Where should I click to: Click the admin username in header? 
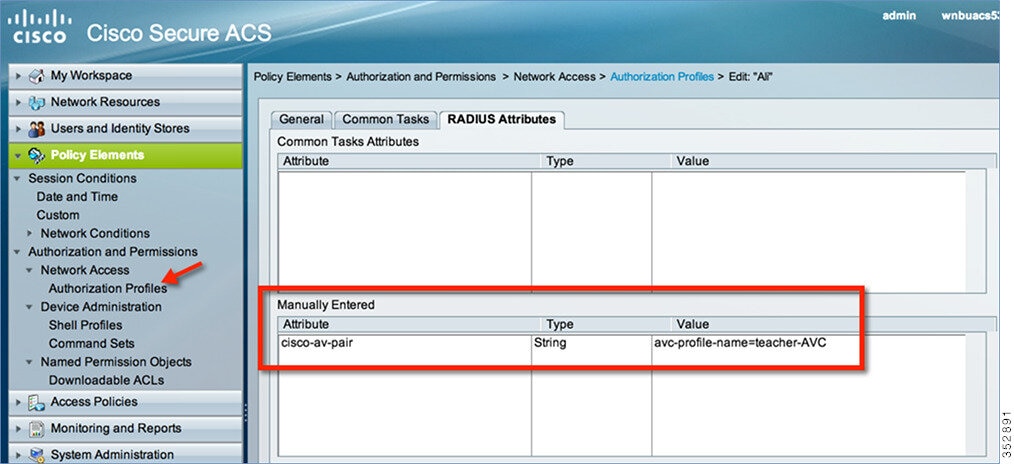(x=899, y=16)
